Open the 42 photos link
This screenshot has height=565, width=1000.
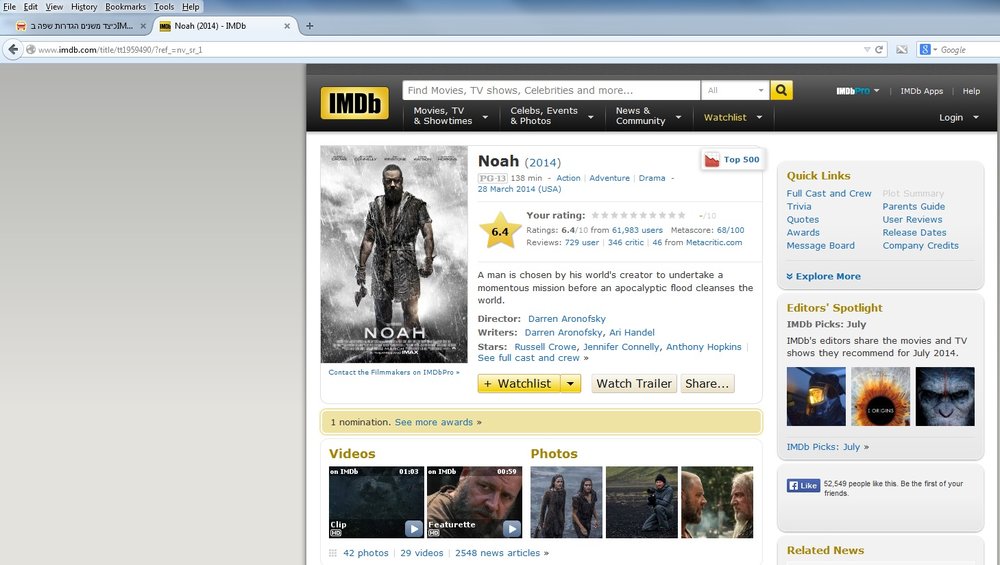coord(365,554)
